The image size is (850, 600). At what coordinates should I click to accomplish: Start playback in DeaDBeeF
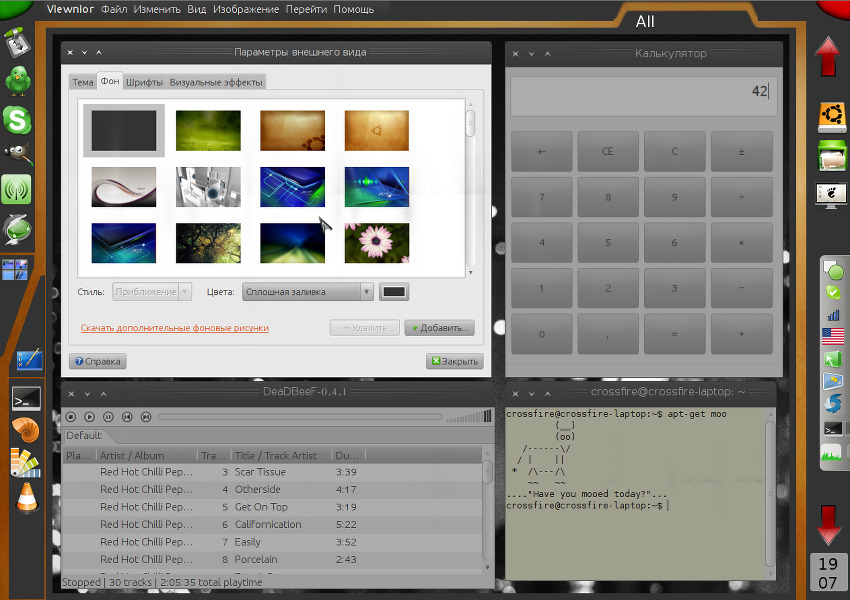pos(89,417)
